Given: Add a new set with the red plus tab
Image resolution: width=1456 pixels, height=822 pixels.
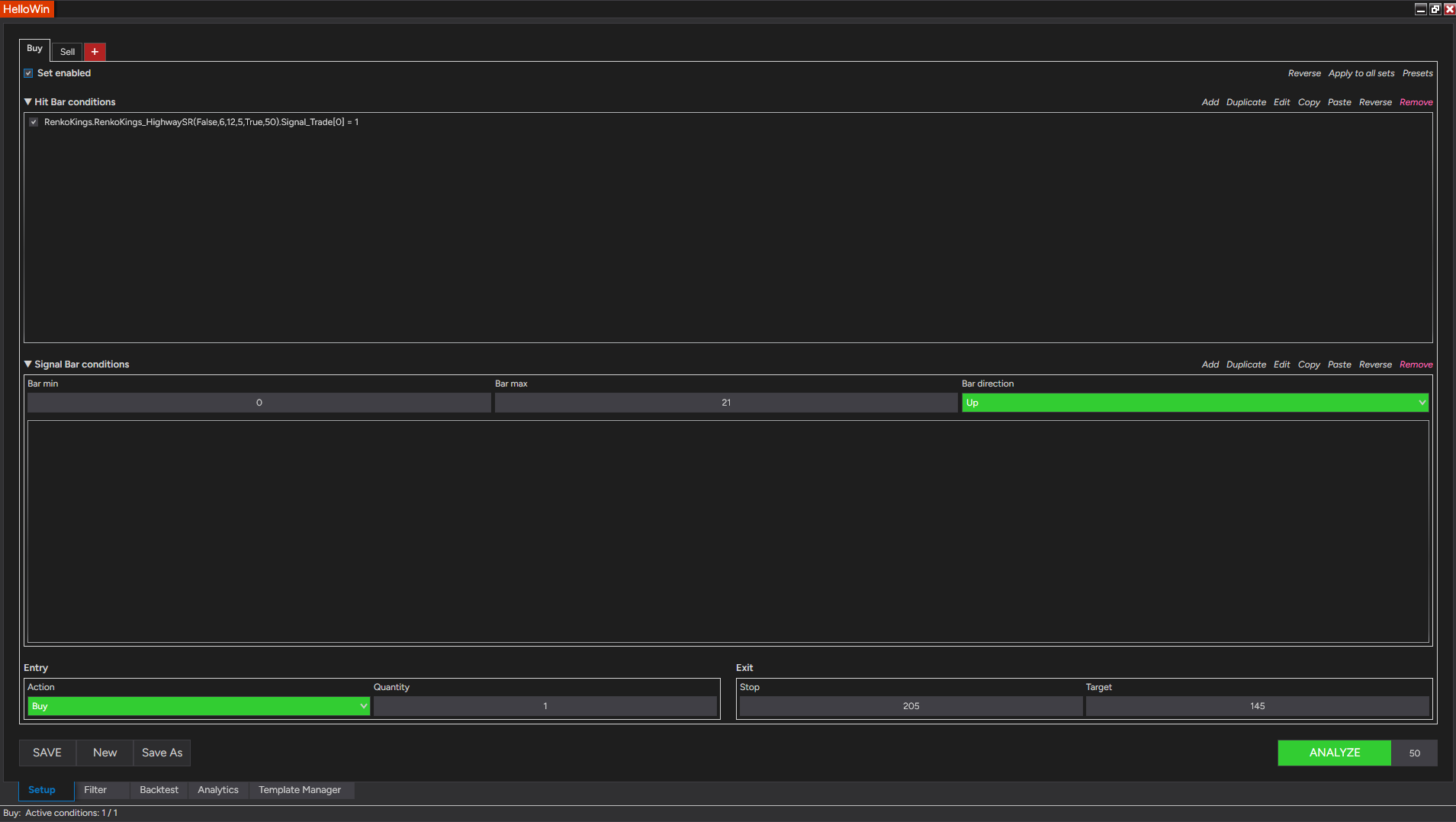Looking at the screenshot, I should pos(95,52).
